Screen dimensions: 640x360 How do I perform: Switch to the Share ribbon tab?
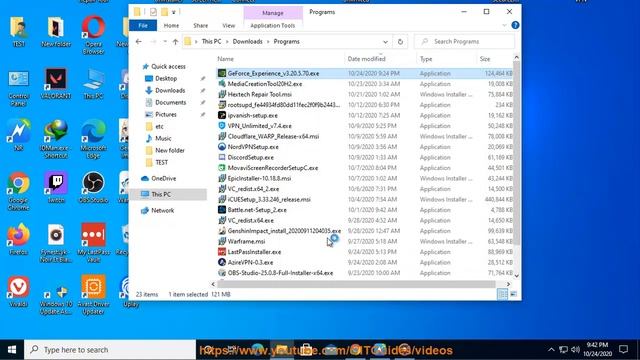coord(200,25)
